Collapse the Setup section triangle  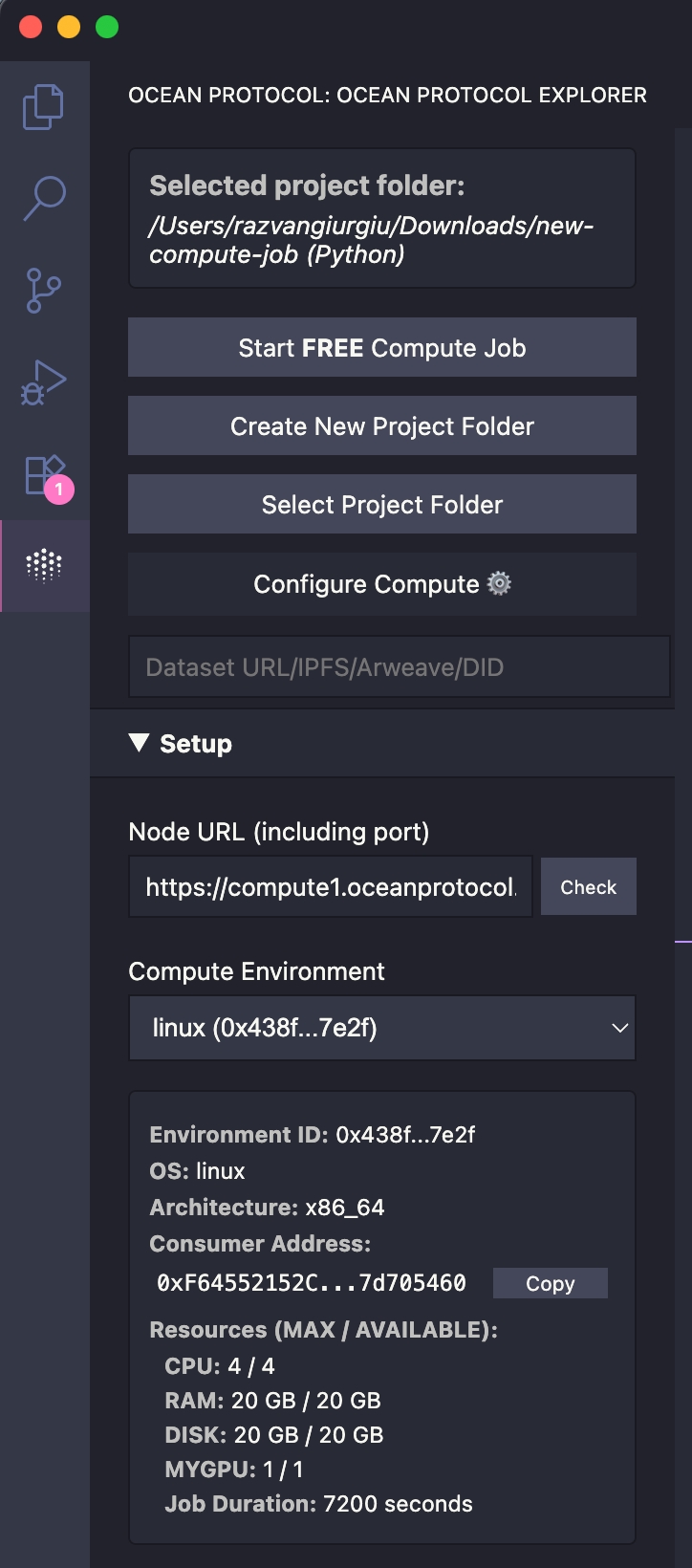coord(140,743)
